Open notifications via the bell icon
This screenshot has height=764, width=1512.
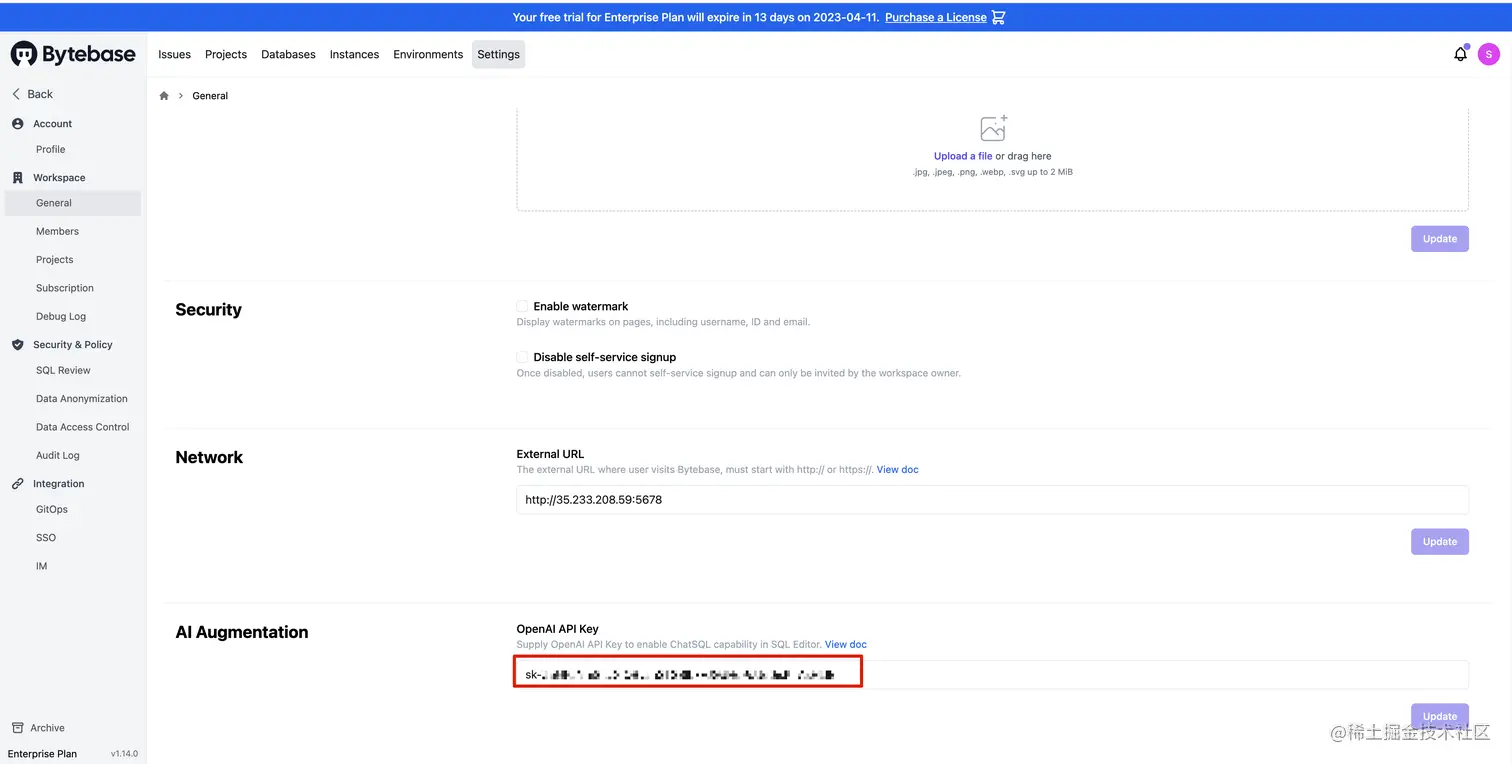click(1460, 54)
